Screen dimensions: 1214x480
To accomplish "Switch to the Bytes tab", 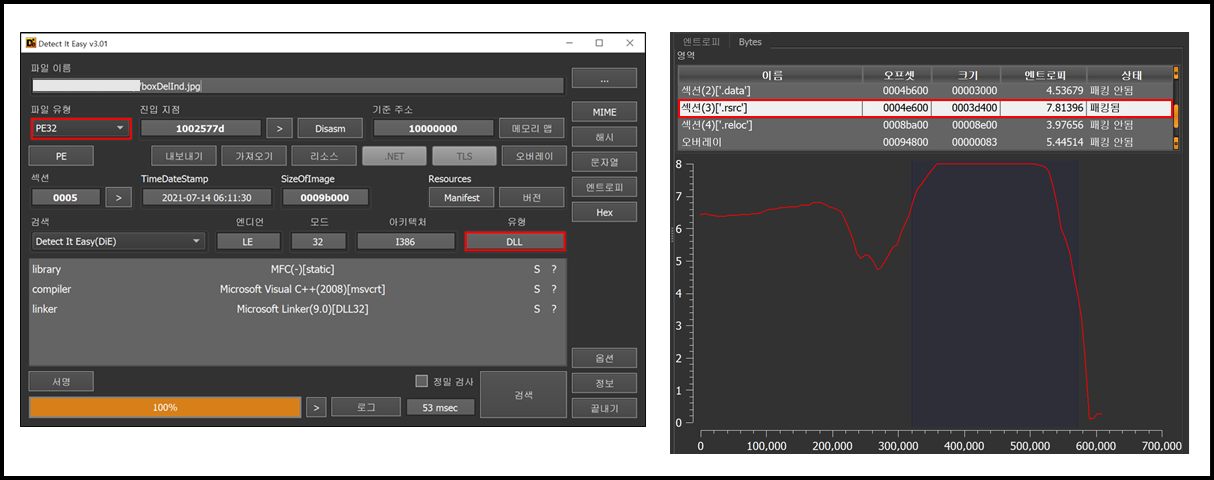I will 750,42.
